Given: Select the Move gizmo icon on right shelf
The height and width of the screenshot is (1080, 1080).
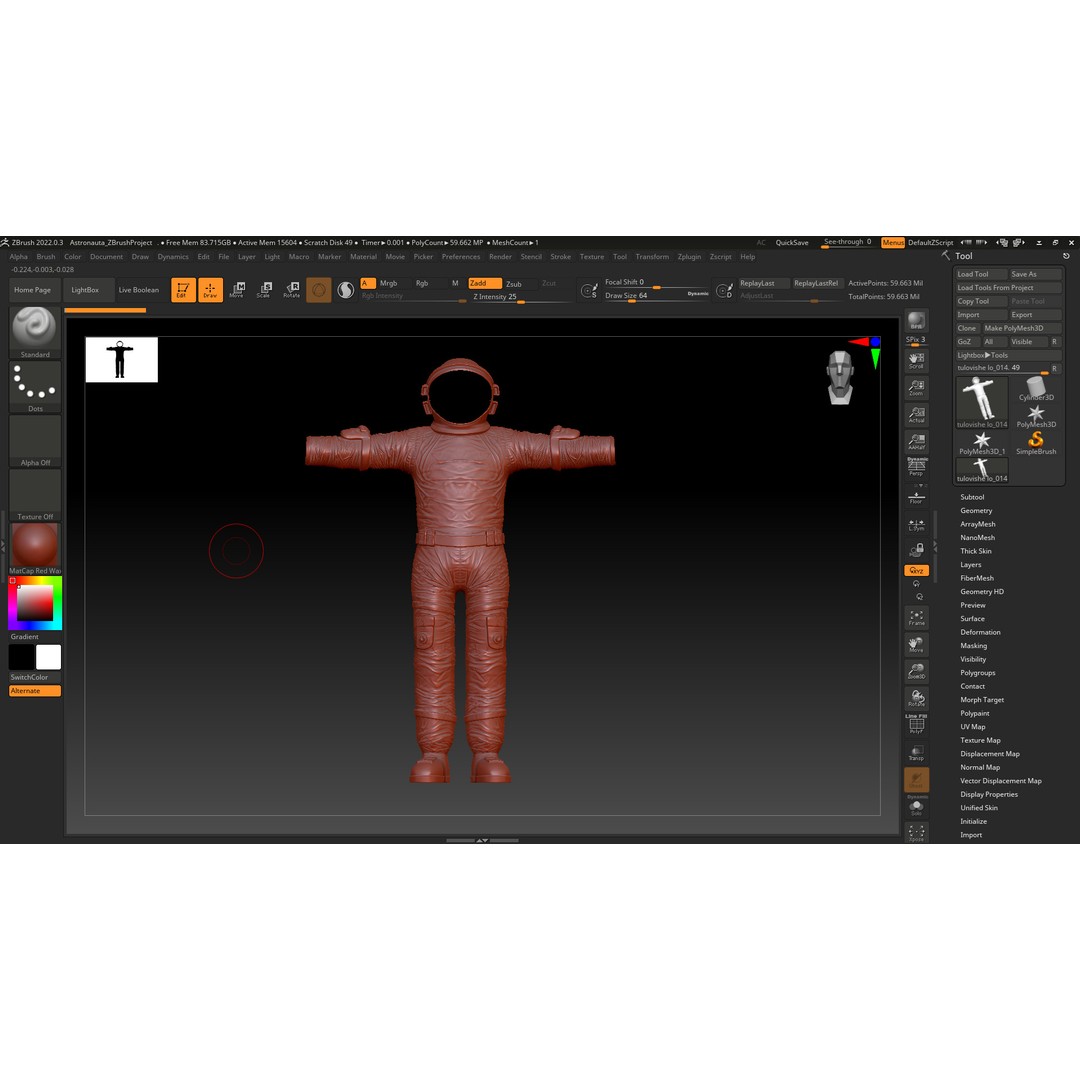Looking at the screenshot, I should coord(916,645).
